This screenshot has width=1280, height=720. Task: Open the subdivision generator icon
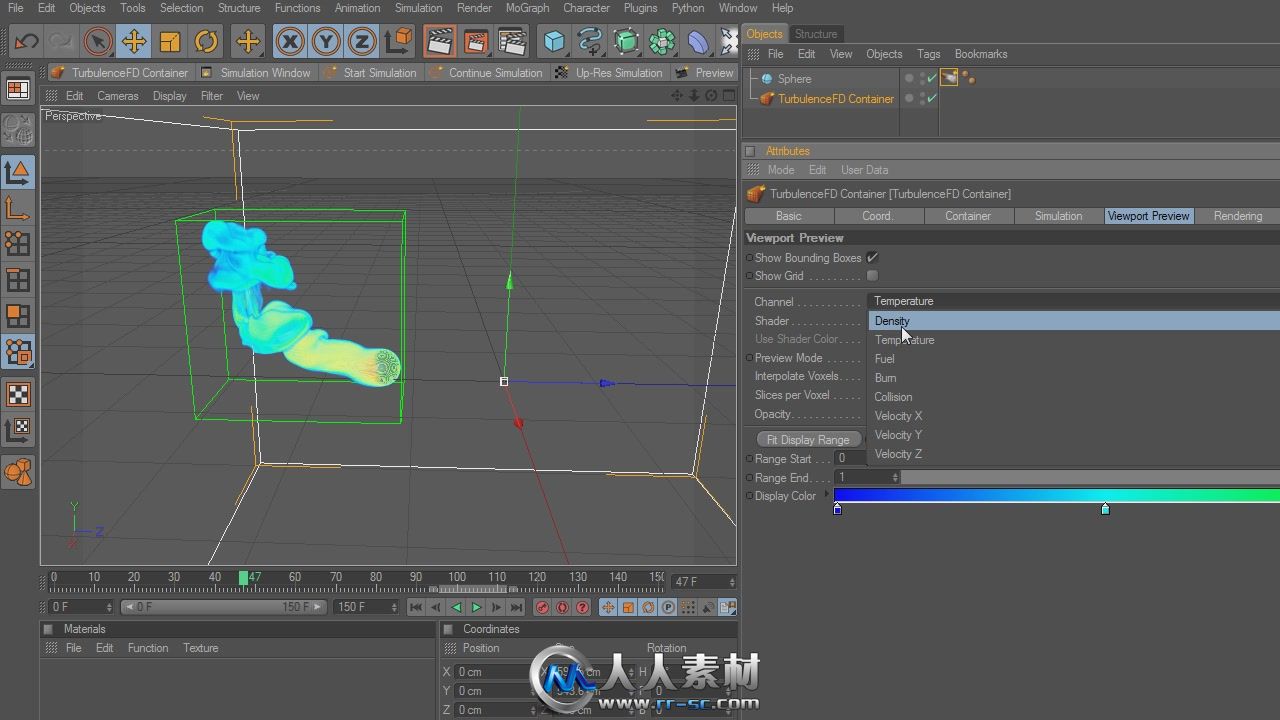626,42
